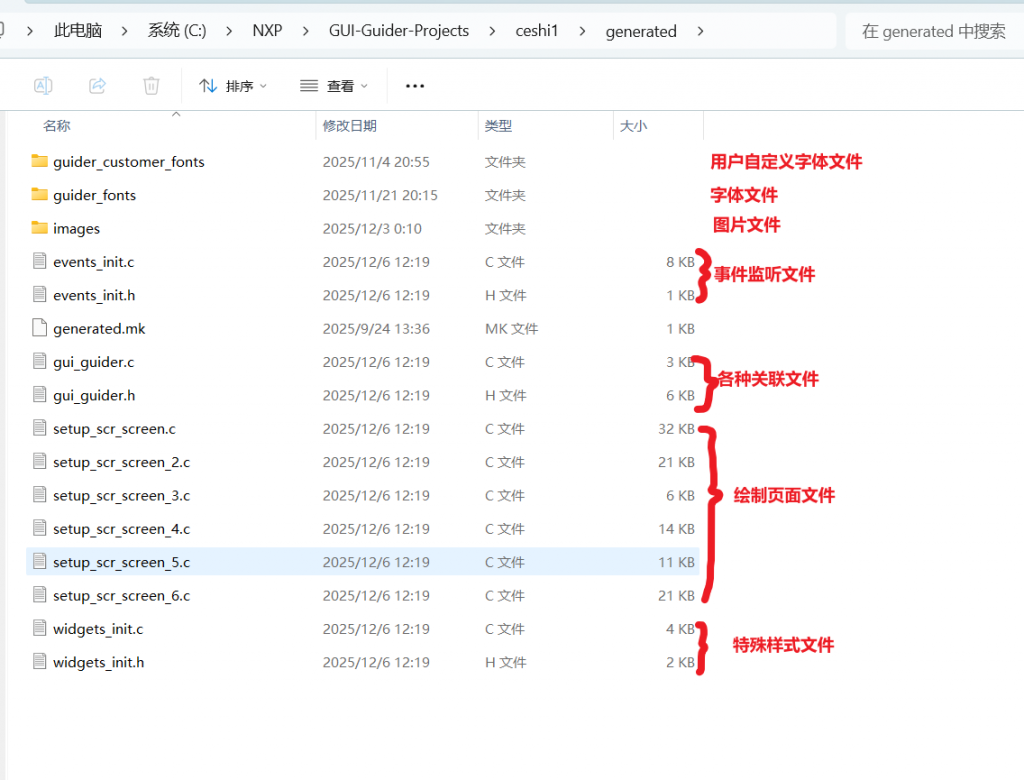This screenshot has height=780, width=1024.
Task: Click the search generated input box
Action: pyautogui.click(x=933, y=31)
